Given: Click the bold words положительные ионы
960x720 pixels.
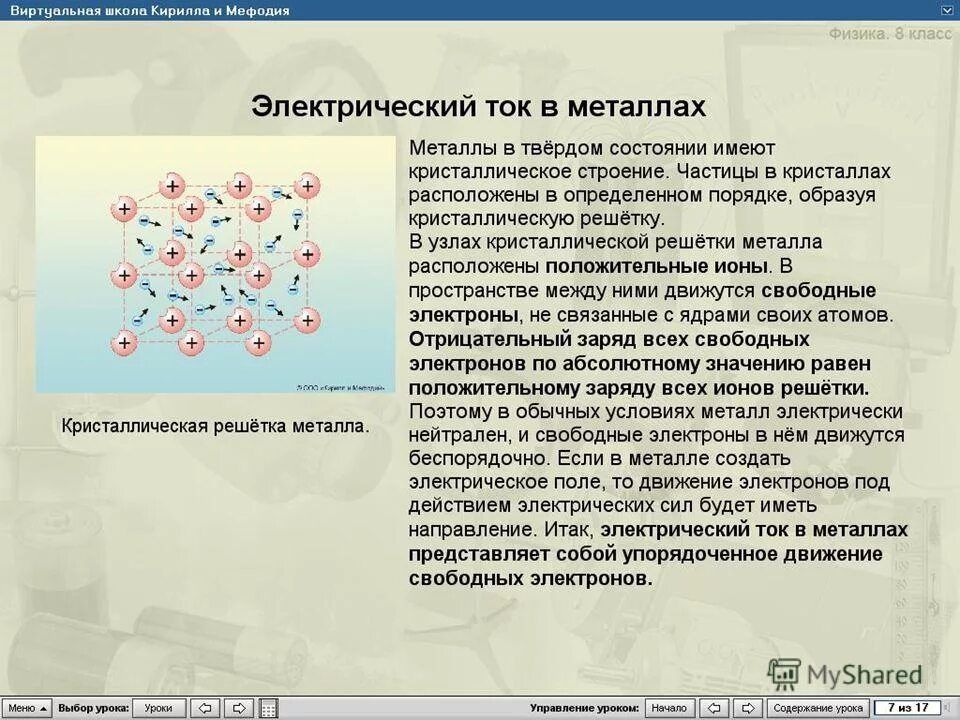Looking at the screenshot, I should pos(656,266).
